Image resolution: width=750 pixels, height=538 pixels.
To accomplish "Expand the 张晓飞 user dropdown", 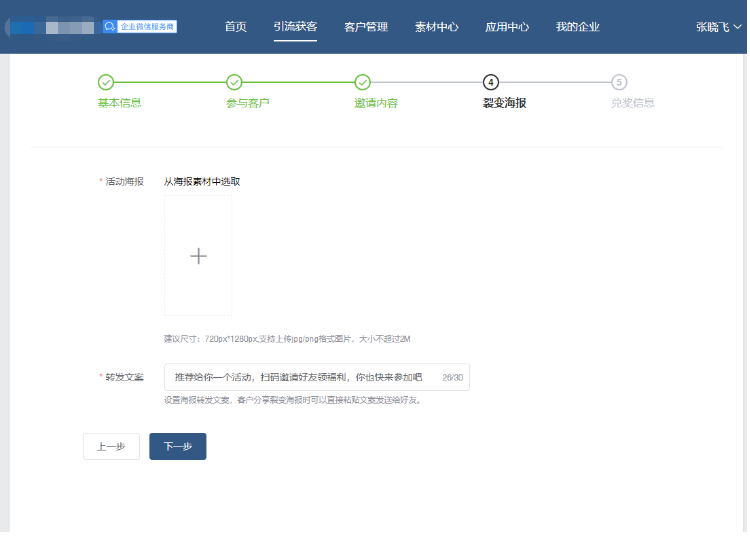I will (719, 27).
